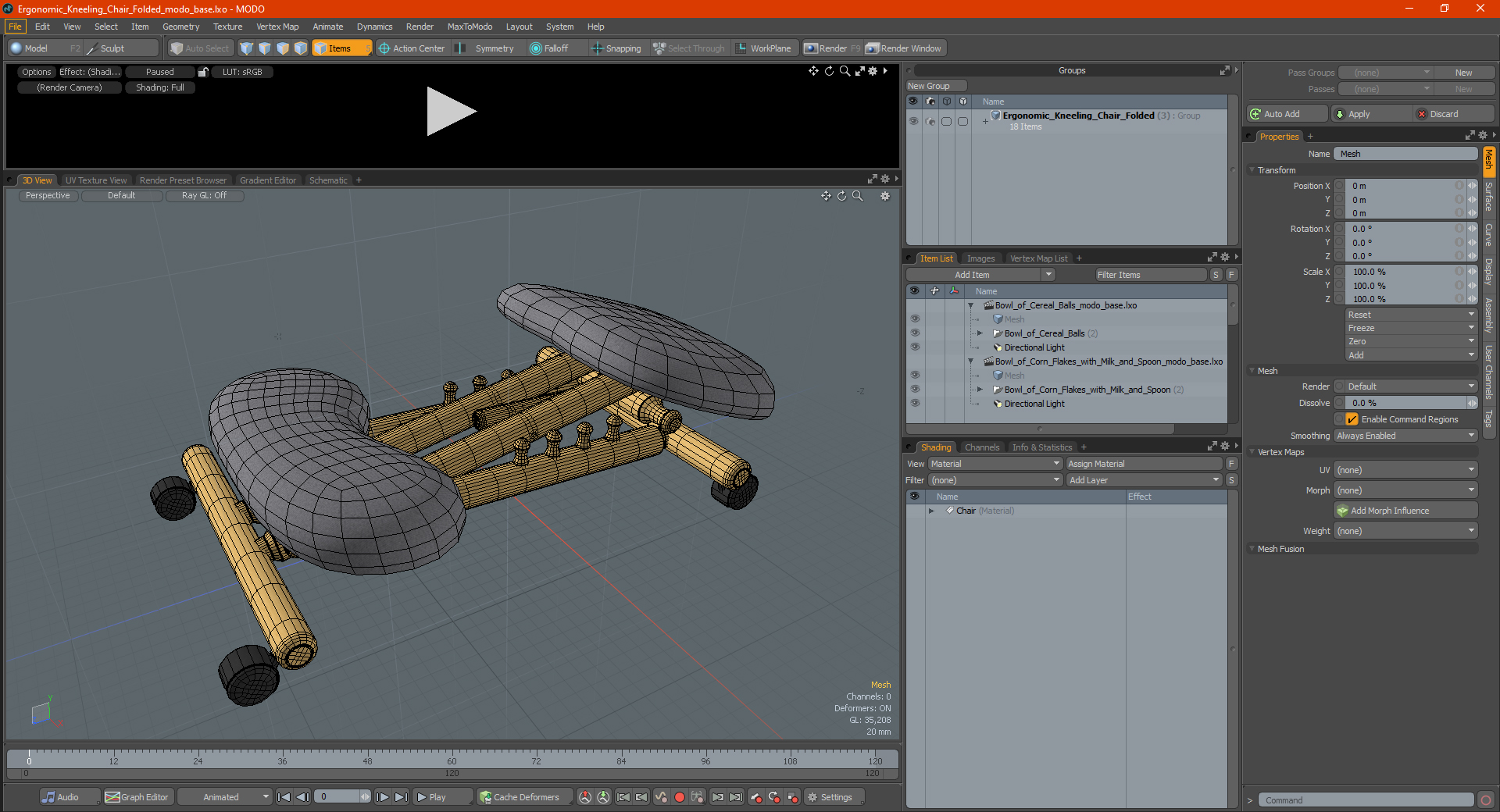Click the Command input field

[x=1366, y=800]
